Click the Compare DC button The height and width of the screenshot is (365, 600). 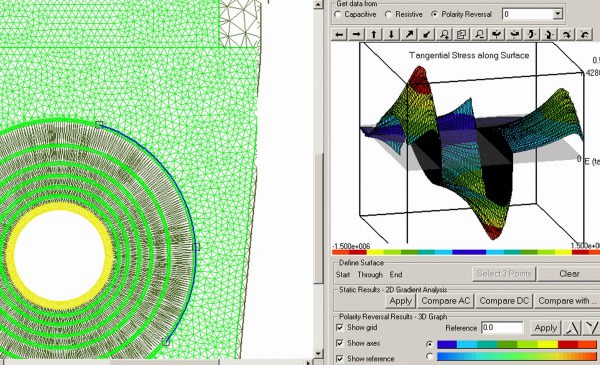click(504, 301)
